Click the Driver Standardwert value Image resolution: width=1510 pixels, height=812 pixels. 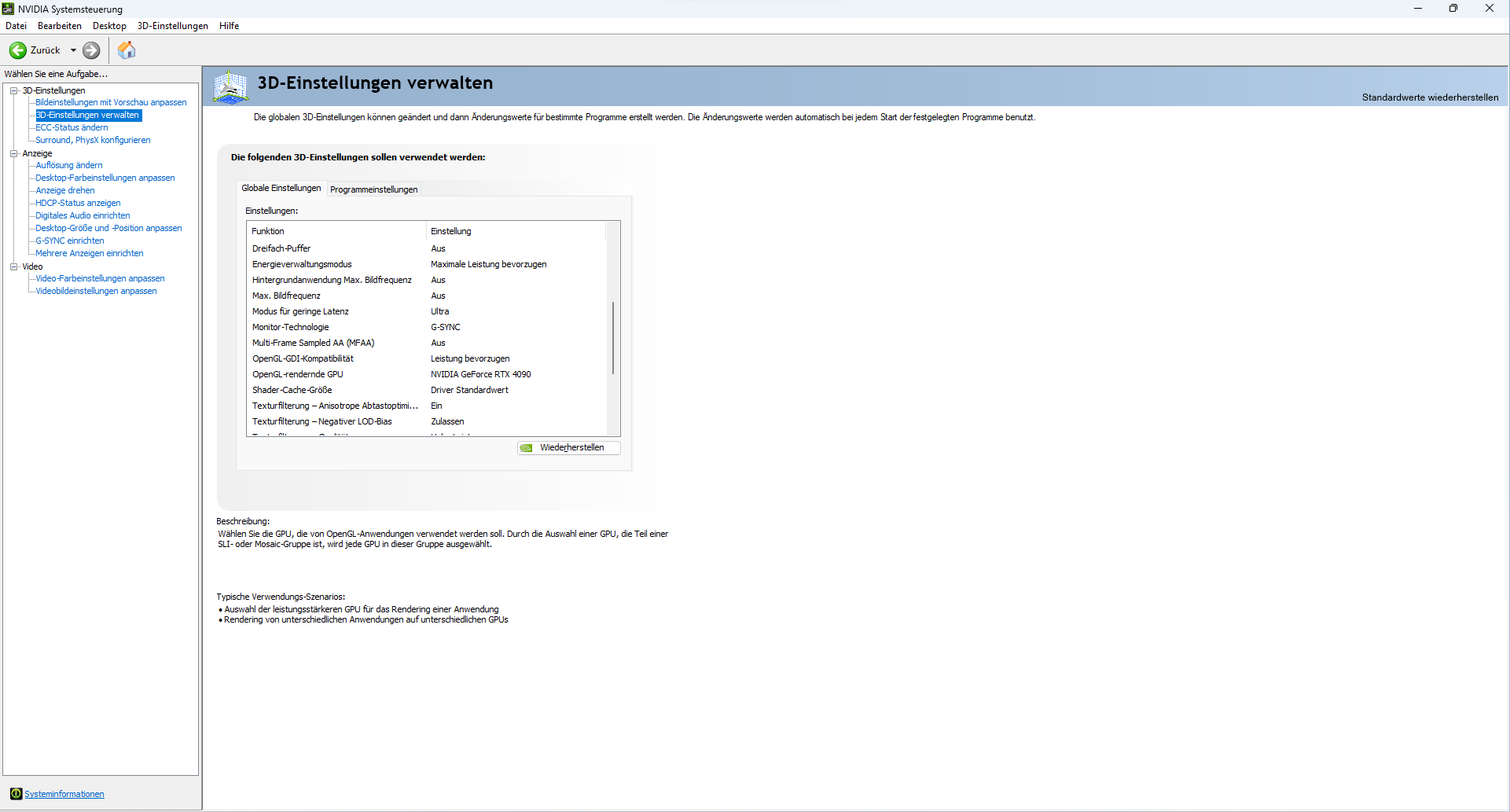[x=469, y=390]
